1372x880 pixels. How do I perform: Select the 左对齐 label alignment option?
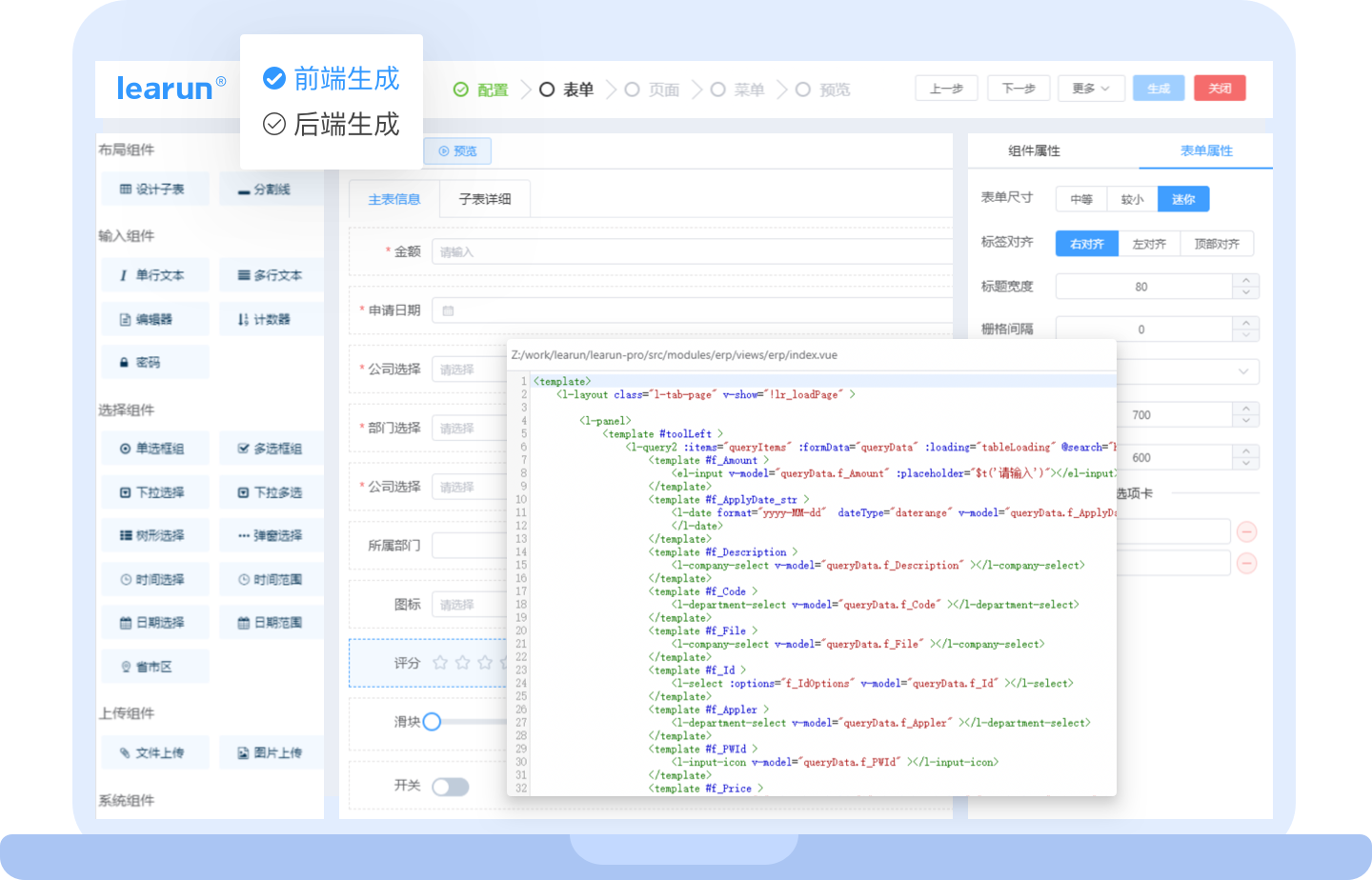pyautogui.click(x=1149, y=244)
